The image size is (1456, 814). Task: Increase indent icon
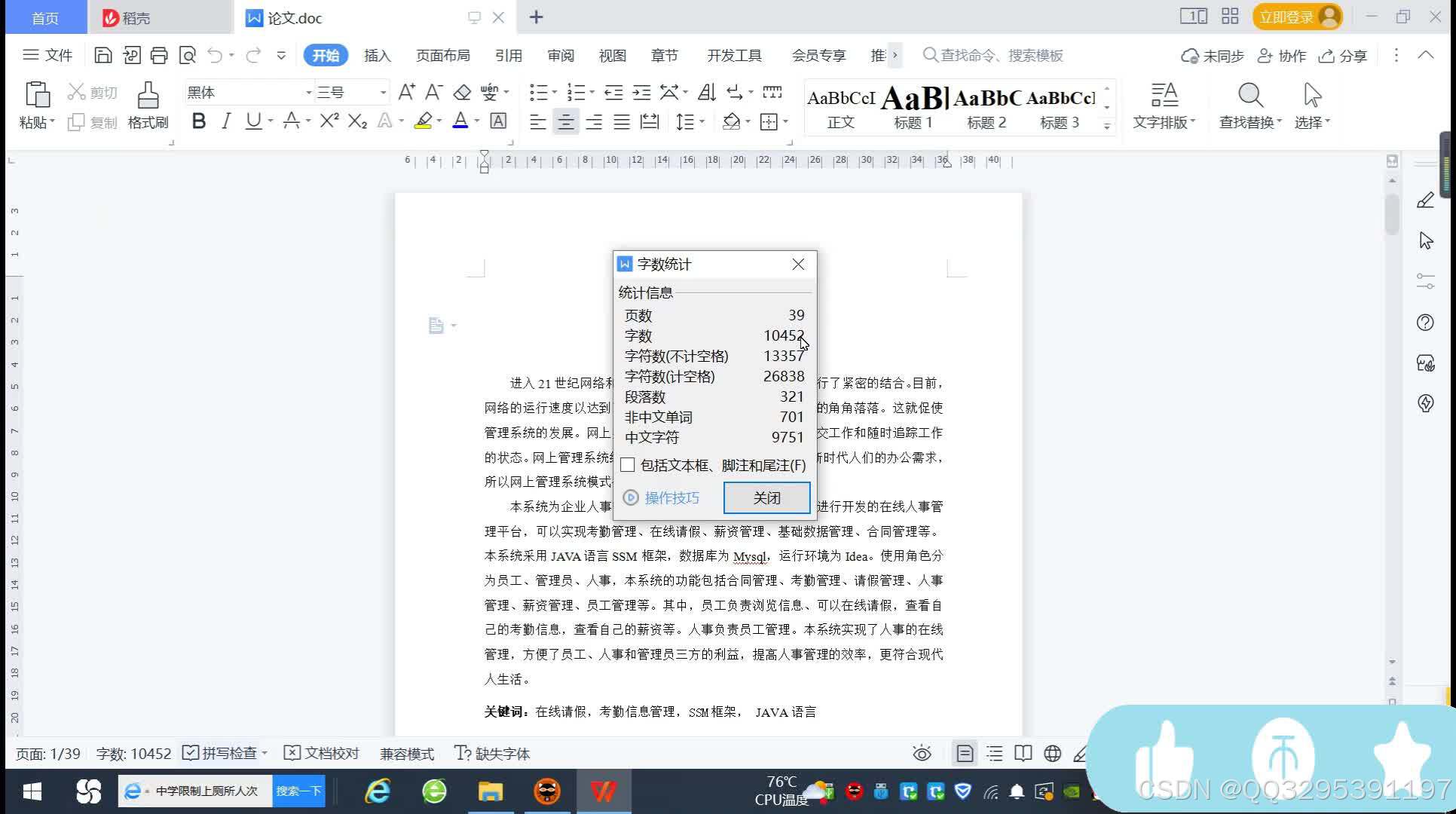tap(641, 92)
